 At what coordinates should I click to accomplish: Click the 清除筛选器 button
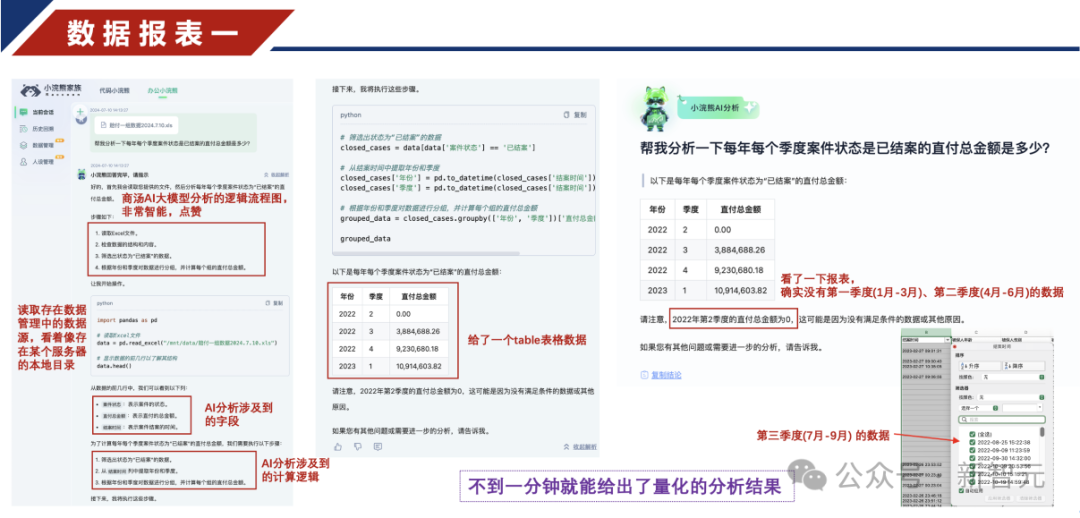click(1030, 498)
